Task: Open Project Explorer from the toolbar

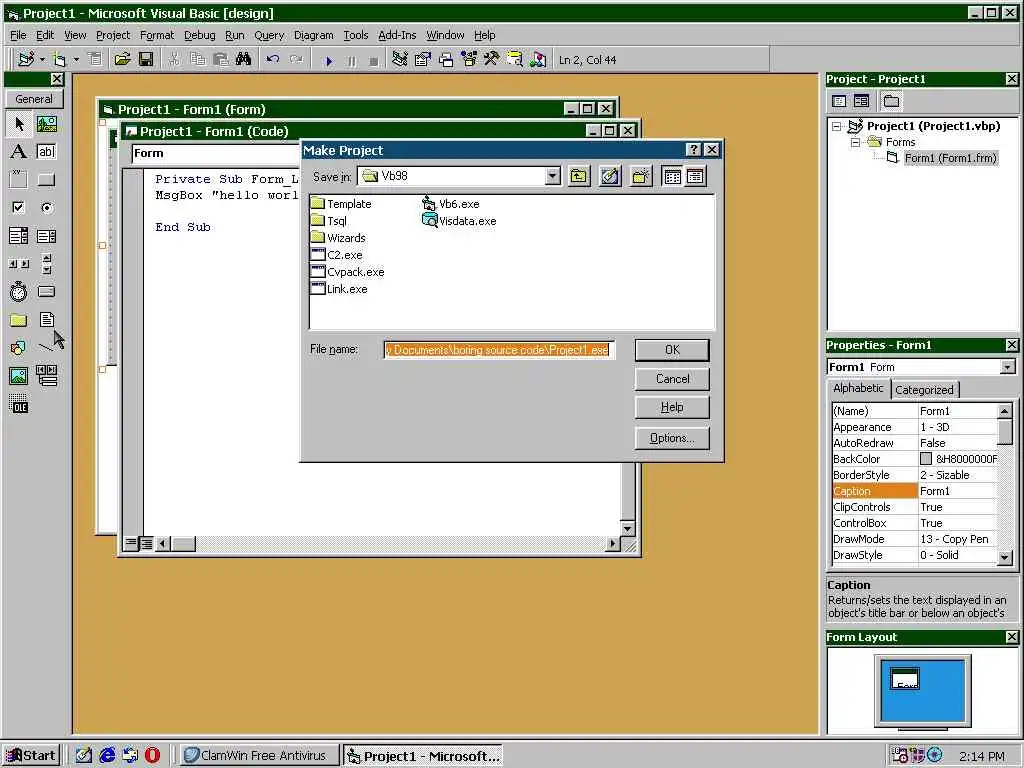Action: point(400,60)
